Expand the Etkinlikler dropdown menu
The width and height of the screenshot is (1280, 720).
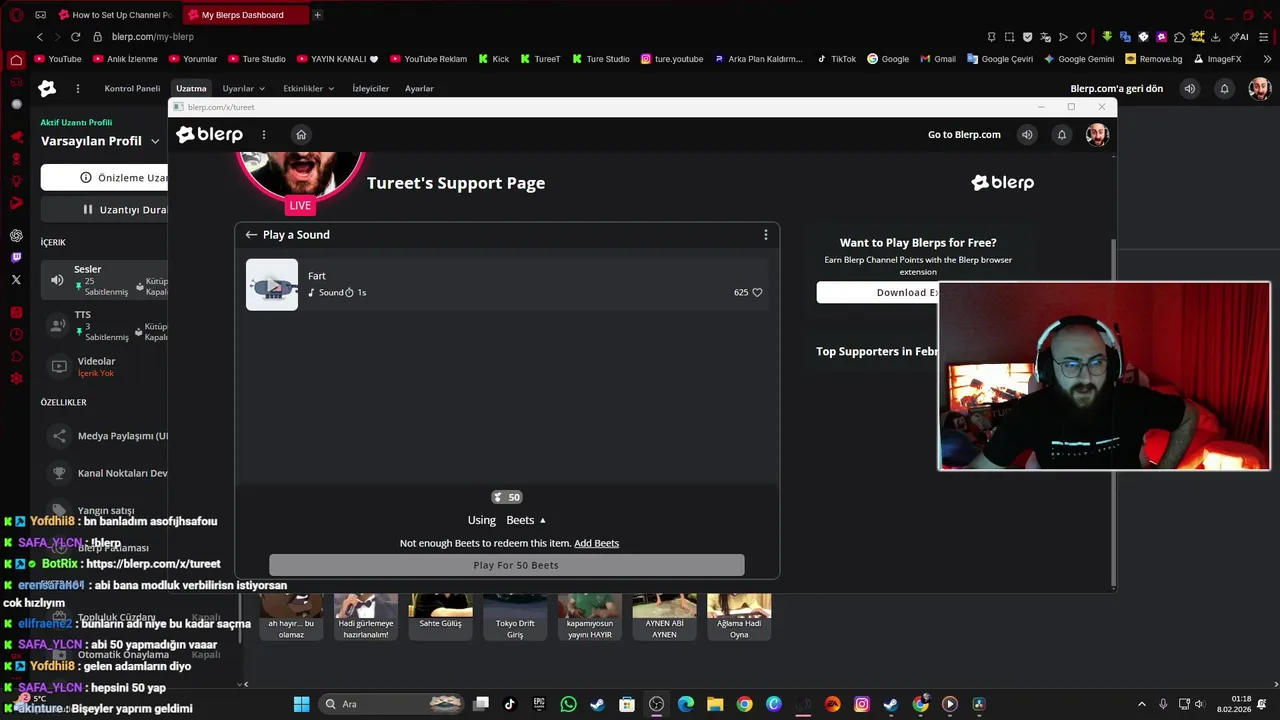(309, 88)
